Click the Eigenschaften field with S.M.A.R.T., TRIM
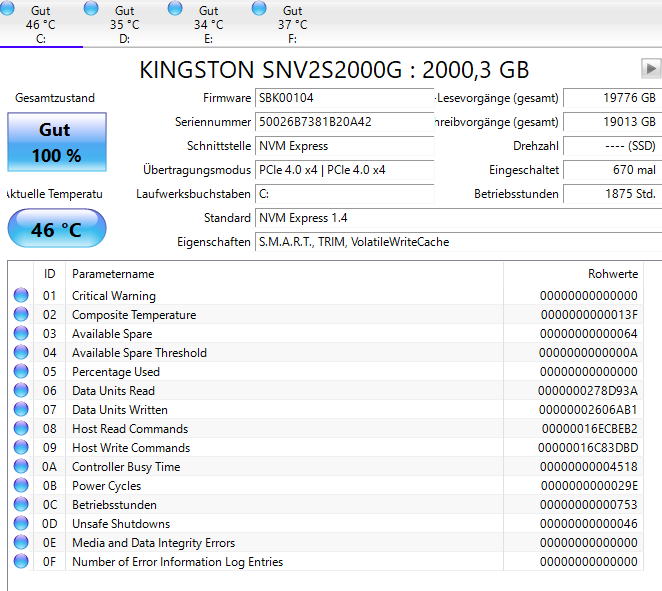 point(459,242)
